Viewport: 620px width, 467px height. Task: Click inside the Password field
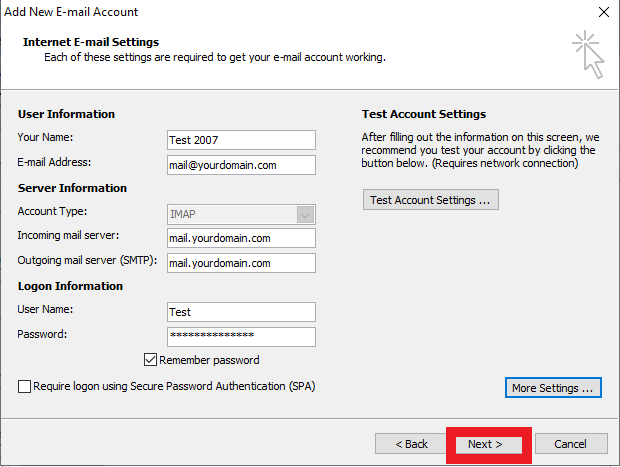click(x=241, y=336)
